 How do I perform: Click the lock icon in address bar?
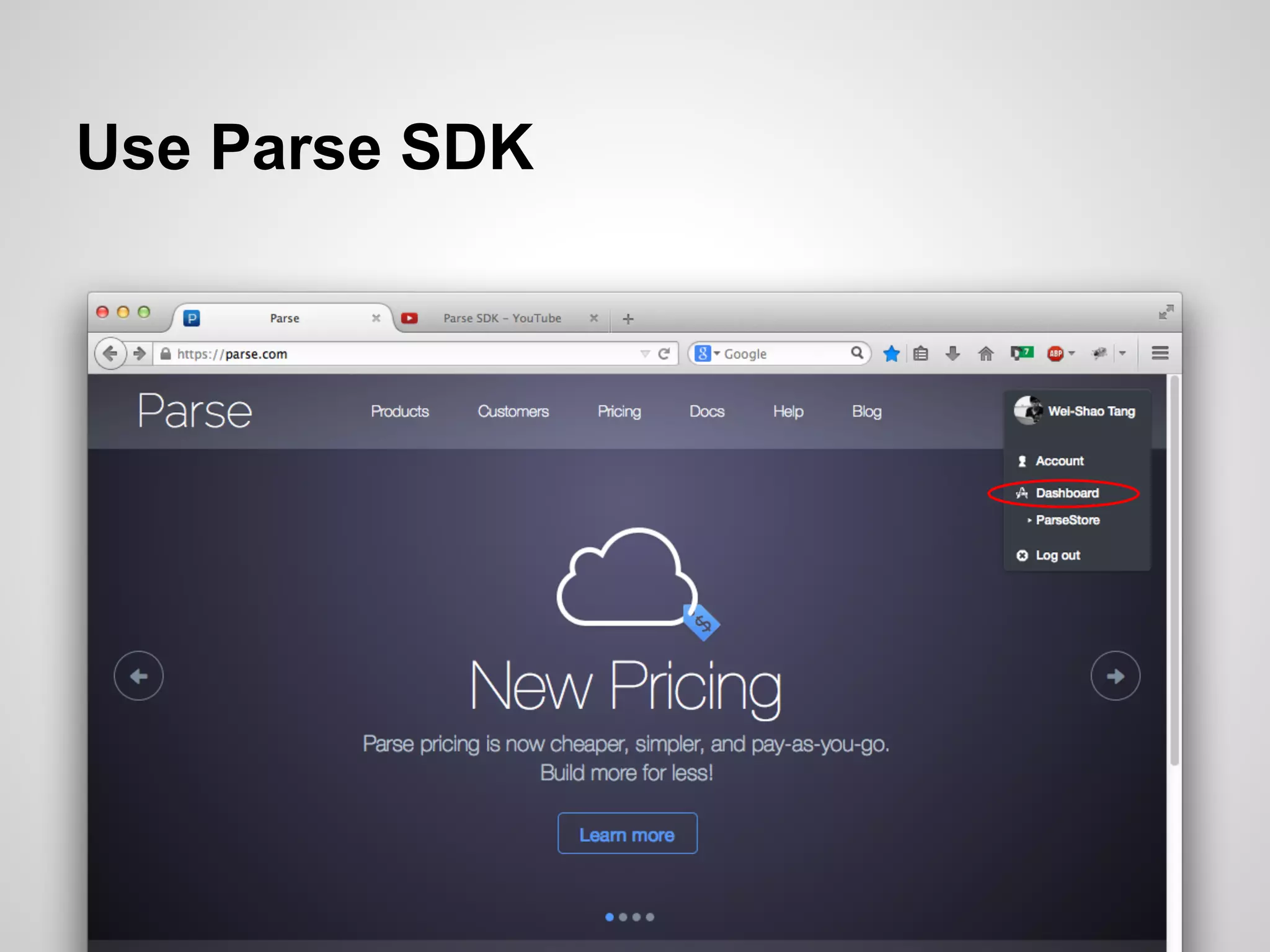pyautogui.click(x=166, y=353)
